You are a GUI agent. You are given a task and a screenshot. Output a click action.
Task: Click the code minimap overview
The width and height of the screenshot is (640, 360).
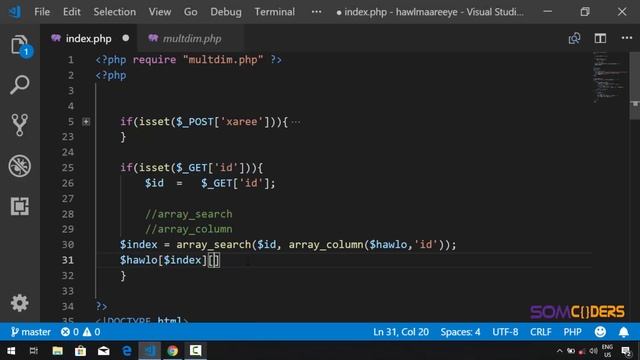609,77
